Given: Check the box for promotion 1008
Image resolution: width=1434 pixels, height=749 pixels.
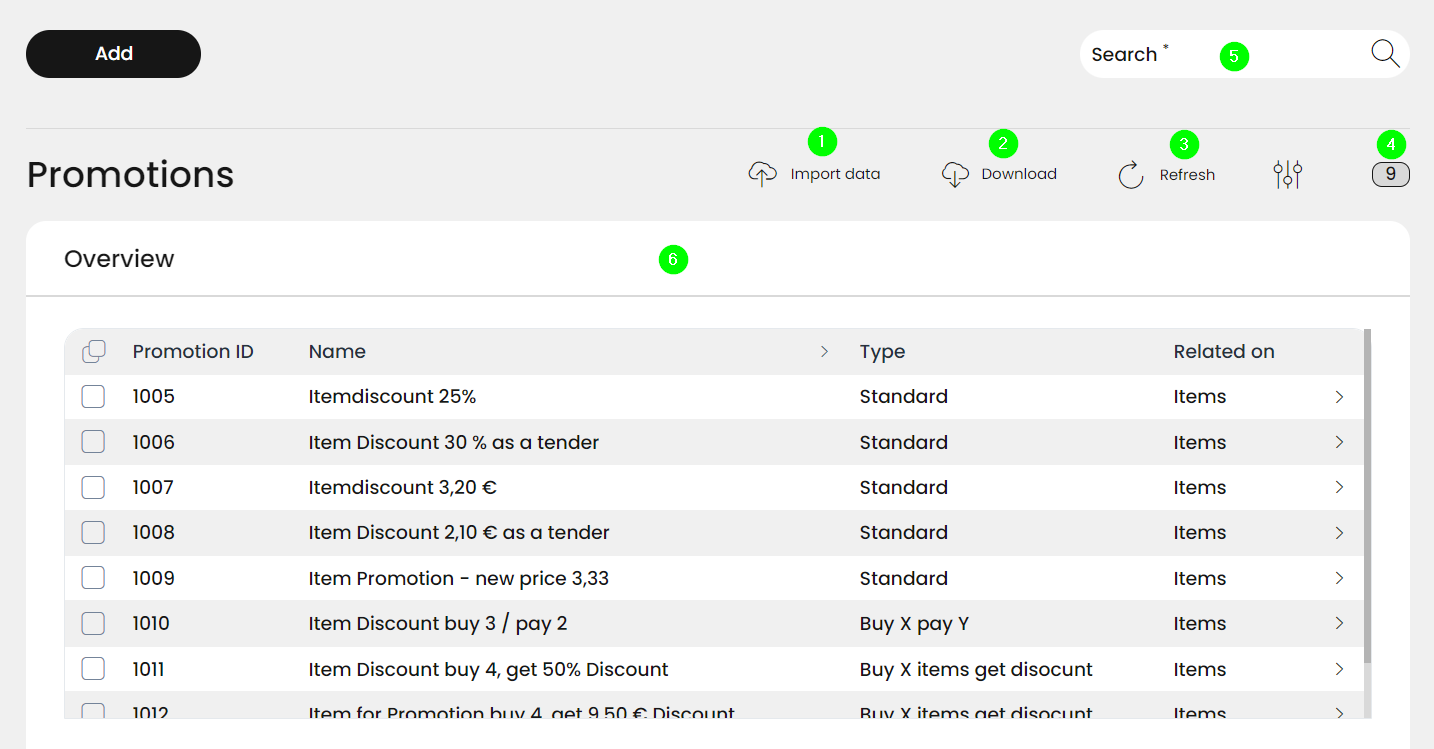Looking at the screenshot, I should tap(93, 533).
